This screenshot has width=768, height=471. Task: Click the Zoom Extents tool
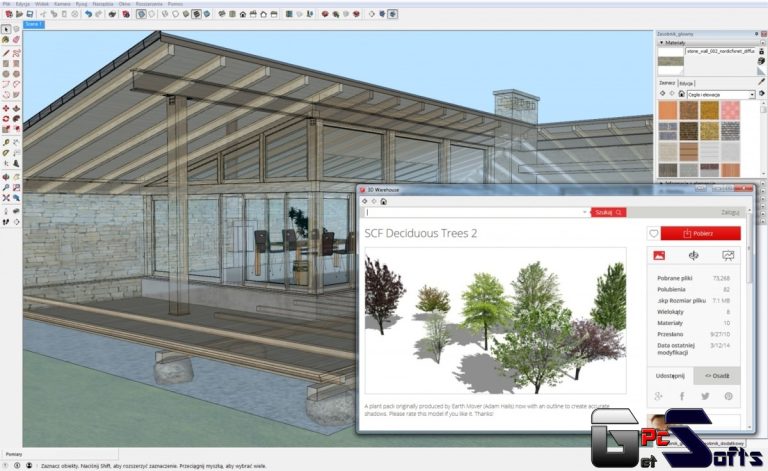coord(6,198)
